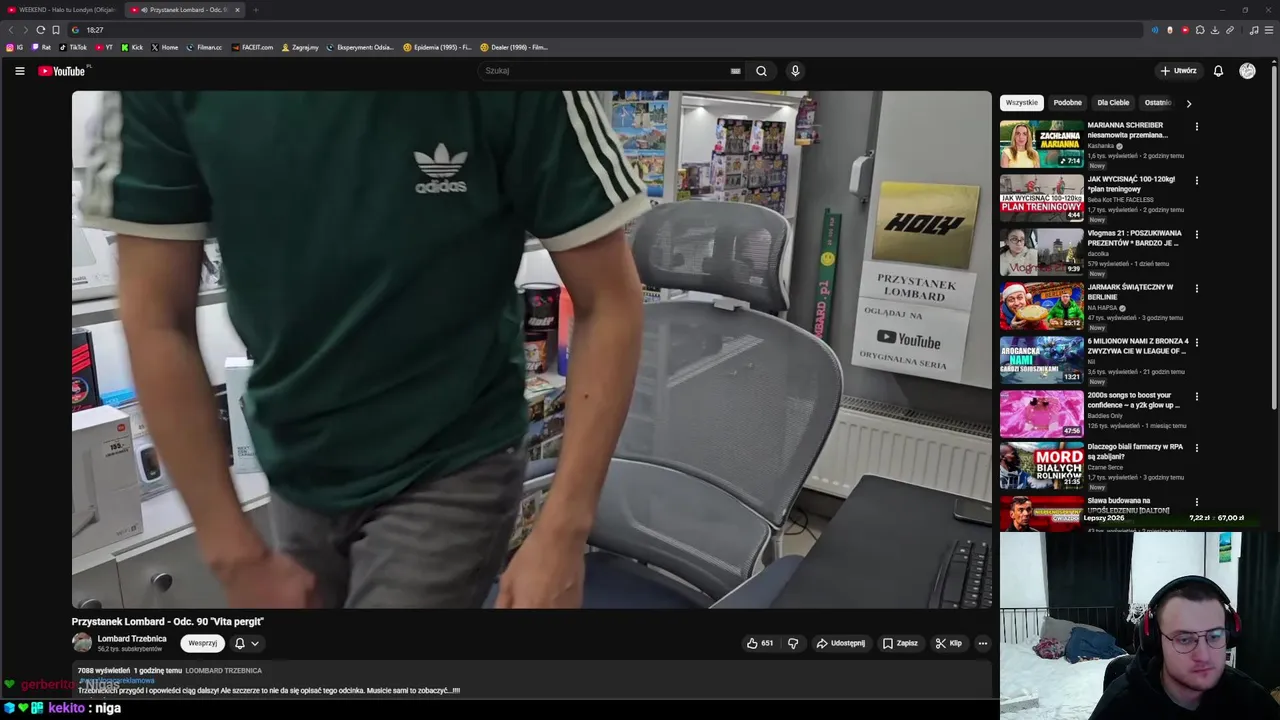Open browser extensions puzzle icon
This screenshot has height=720, width=1280.
pos(1200,30)
